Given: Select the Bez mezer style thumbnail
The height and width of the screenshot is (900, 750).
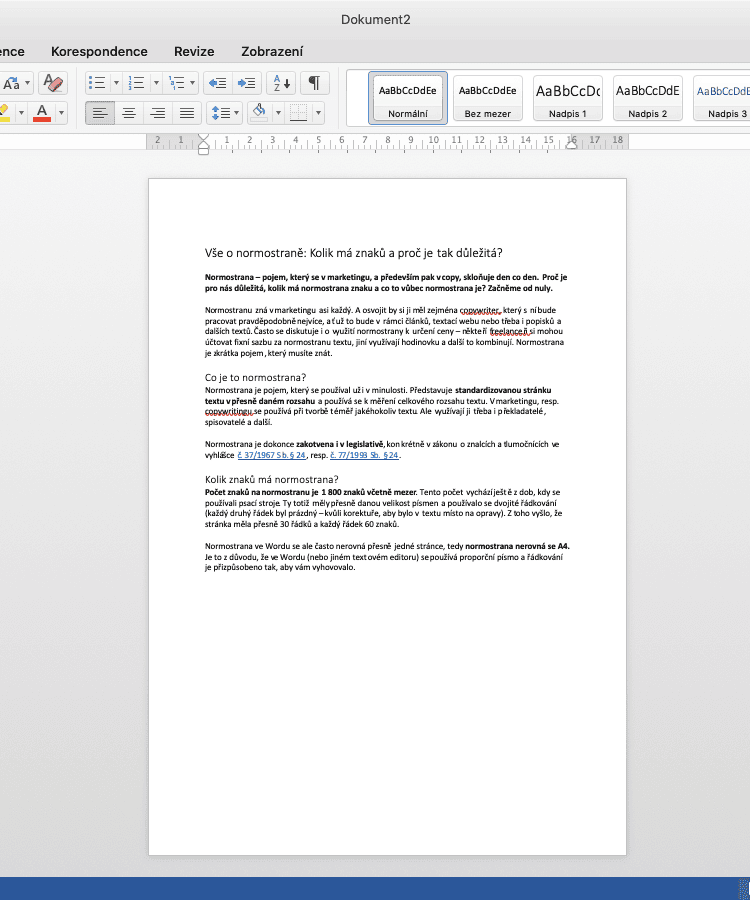Looking at the screenshot, I should 488,98.
